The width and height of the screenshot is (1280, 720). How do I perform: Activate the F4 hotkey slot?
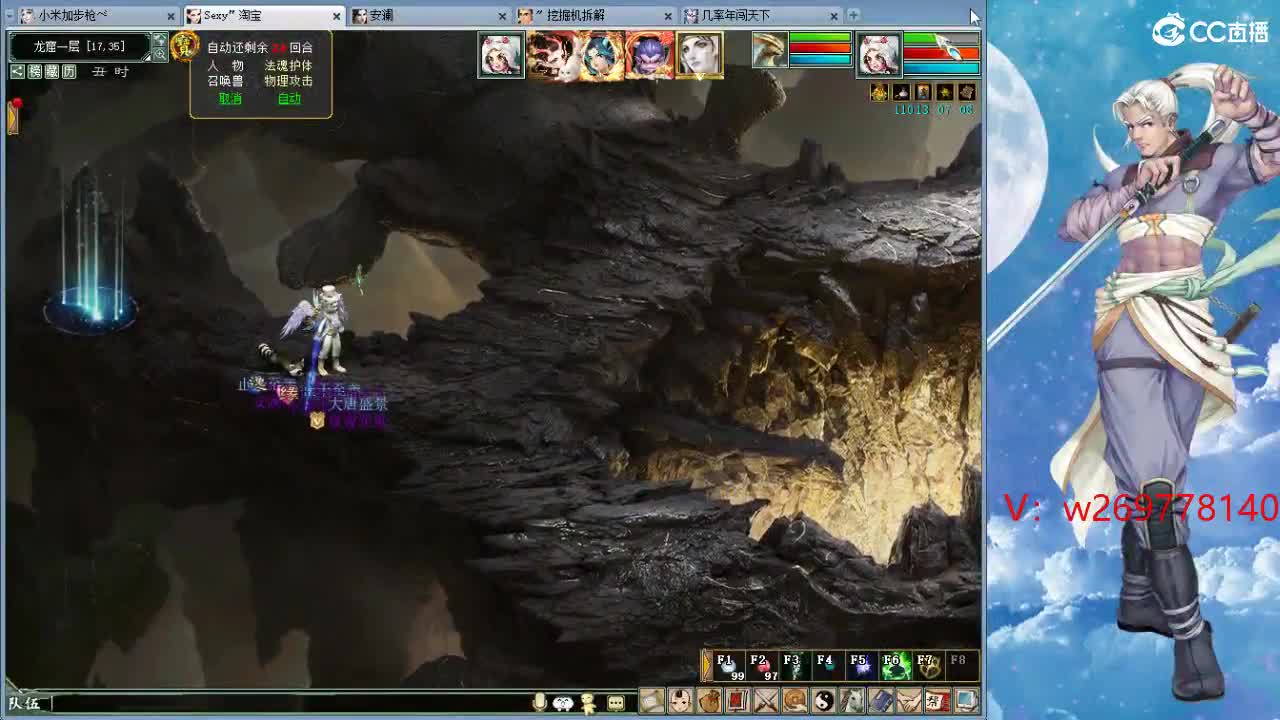click(x=827, y=666)
